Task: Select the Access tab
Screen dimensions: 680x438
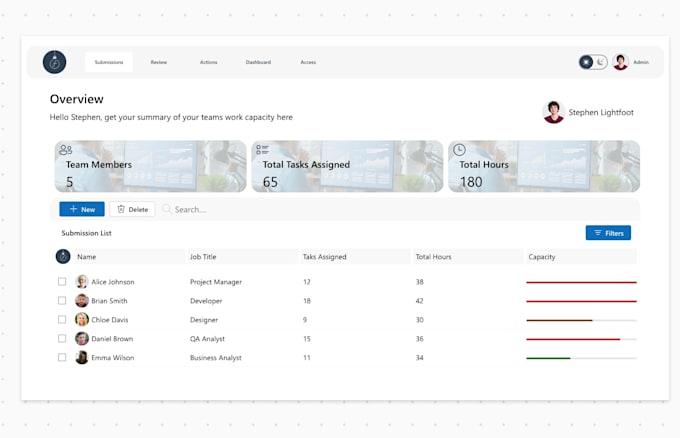Action: [308, 62]
